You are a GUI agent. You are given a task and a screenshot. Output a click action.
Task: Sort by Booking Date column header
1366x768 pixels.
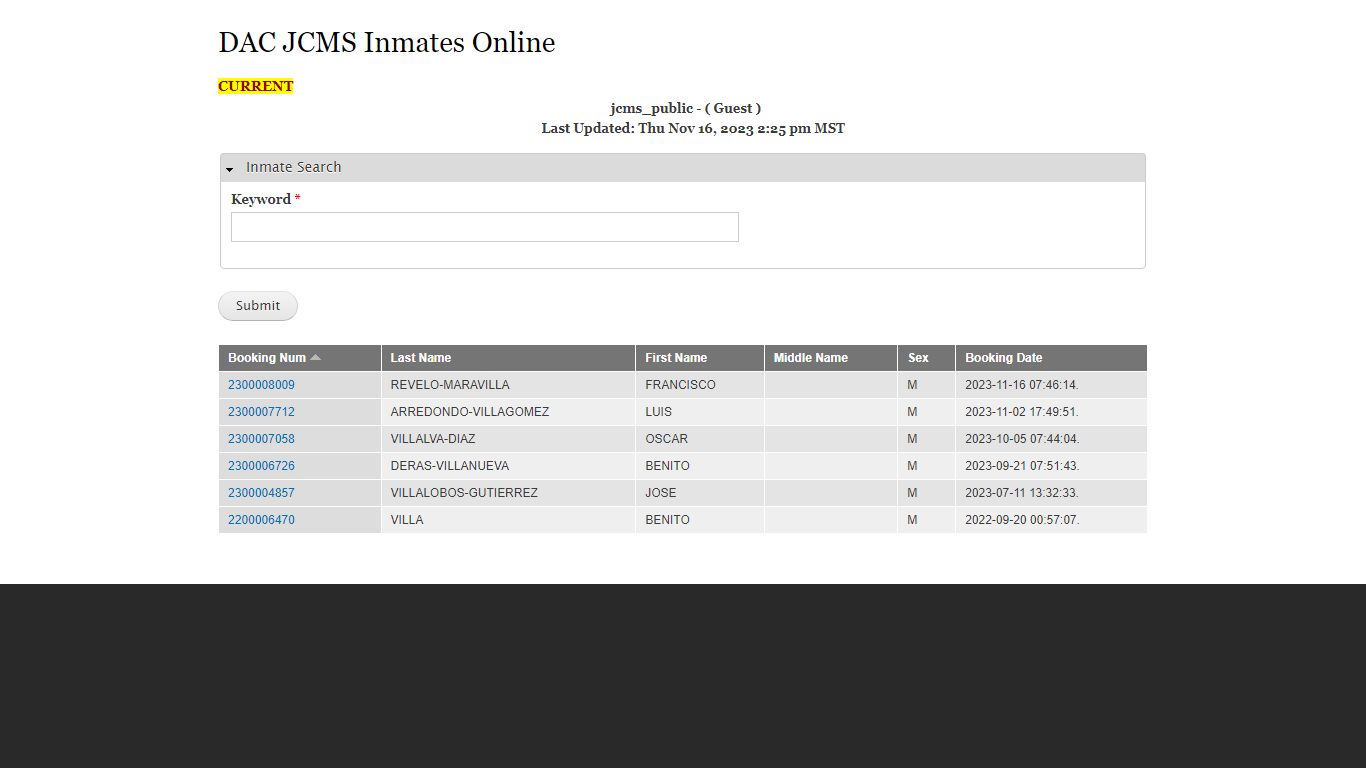point(1004,358)
